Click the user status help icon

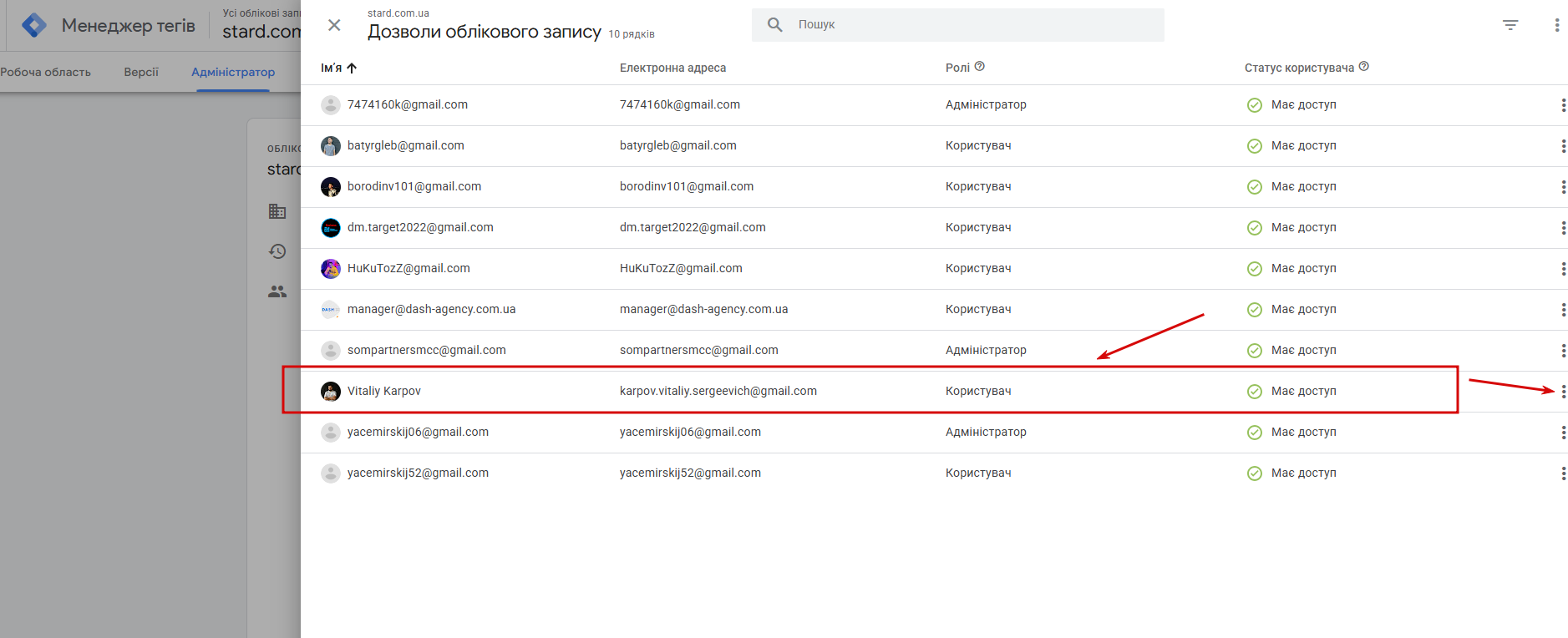1364,67
